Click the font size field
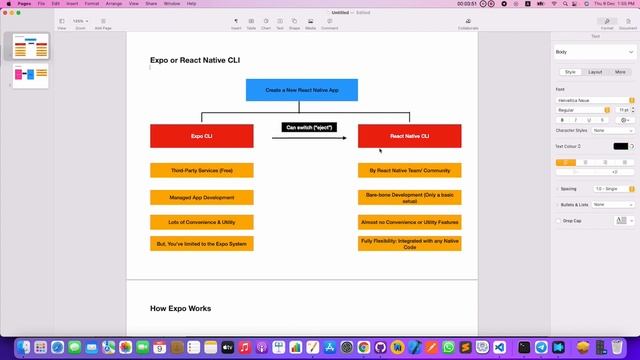 coord(623,110)
